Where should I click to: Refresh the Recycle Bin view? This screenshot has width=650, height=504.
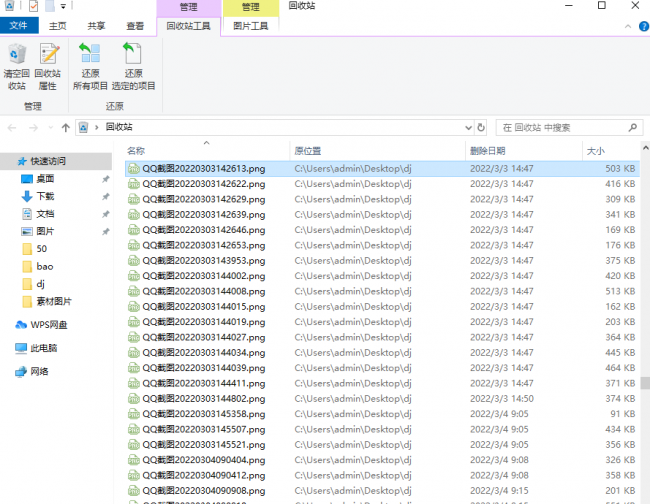[481, 128]
